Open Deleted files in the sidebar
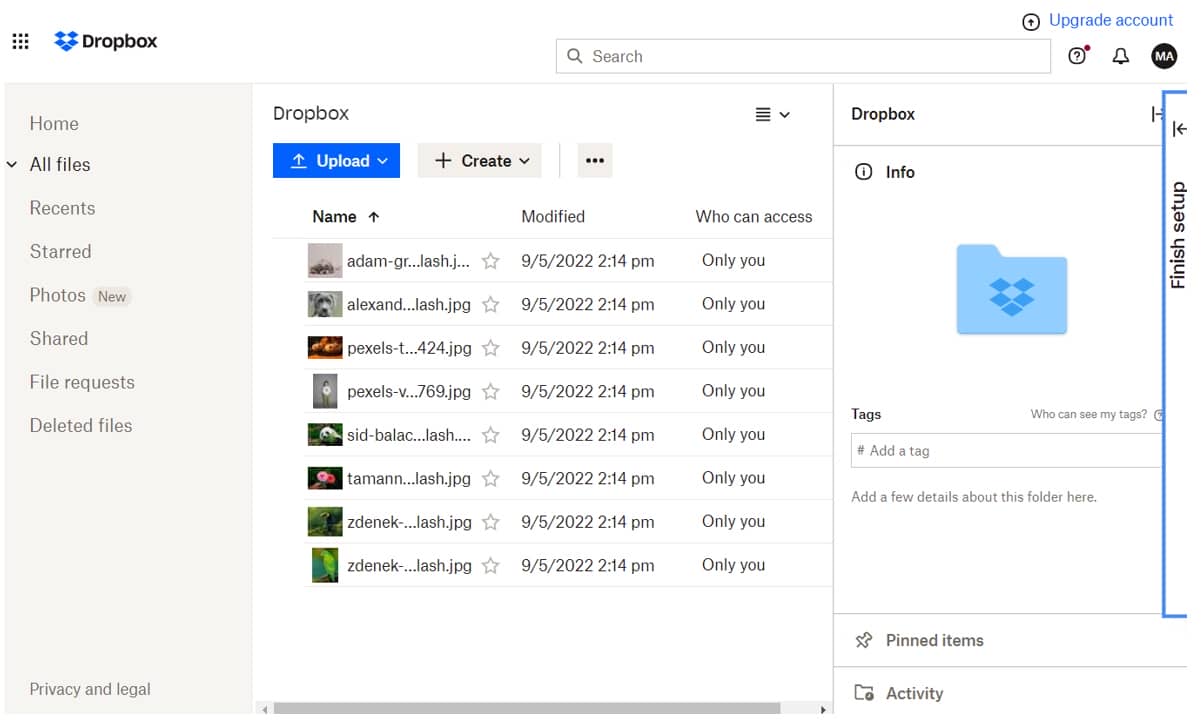 click(x=81, y=425)
